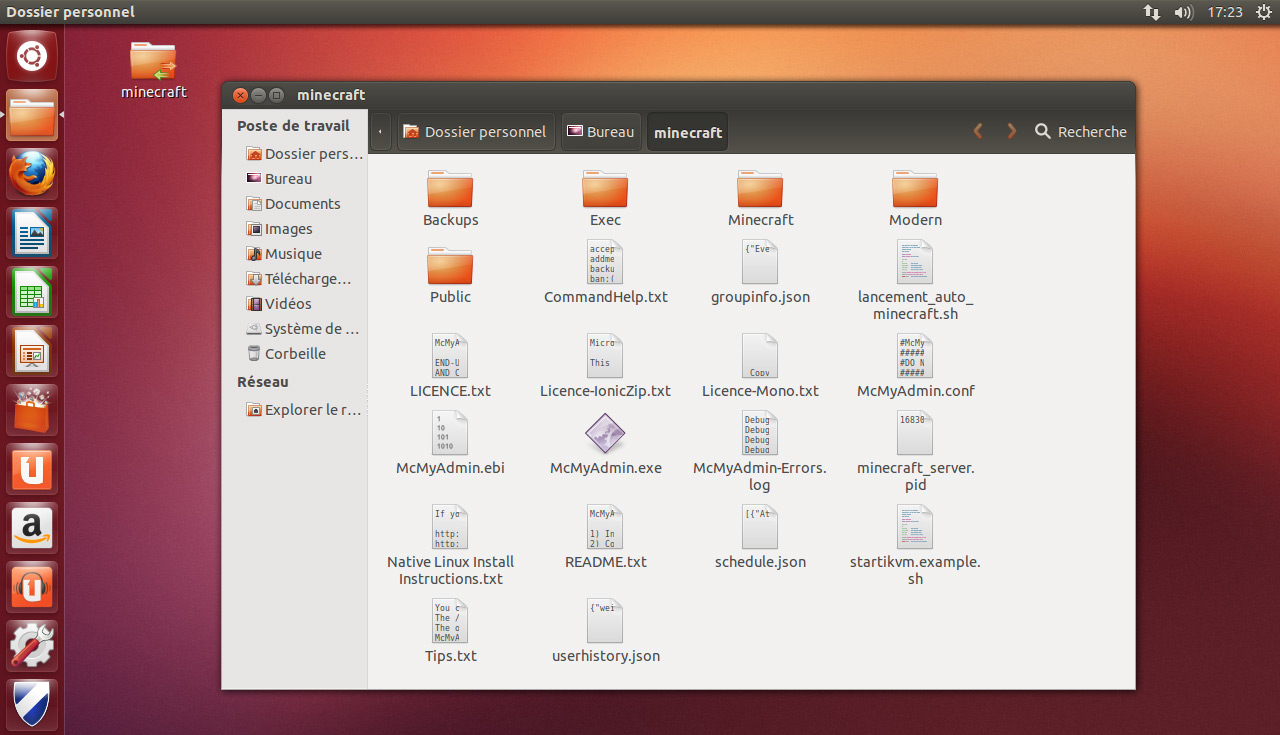Click the forward navigation arrow

pos(1011,132)
